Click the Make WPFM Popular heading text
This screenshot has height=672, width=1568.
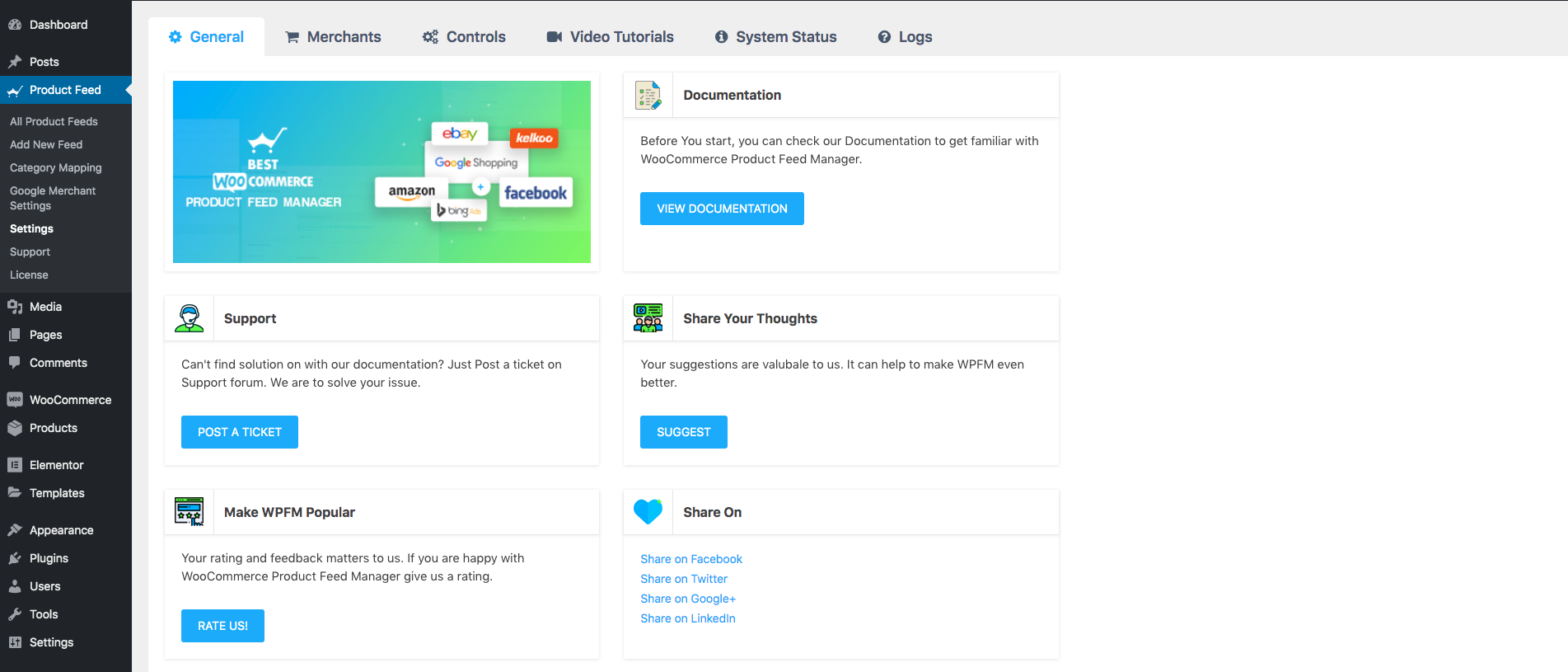coord(289,513)
